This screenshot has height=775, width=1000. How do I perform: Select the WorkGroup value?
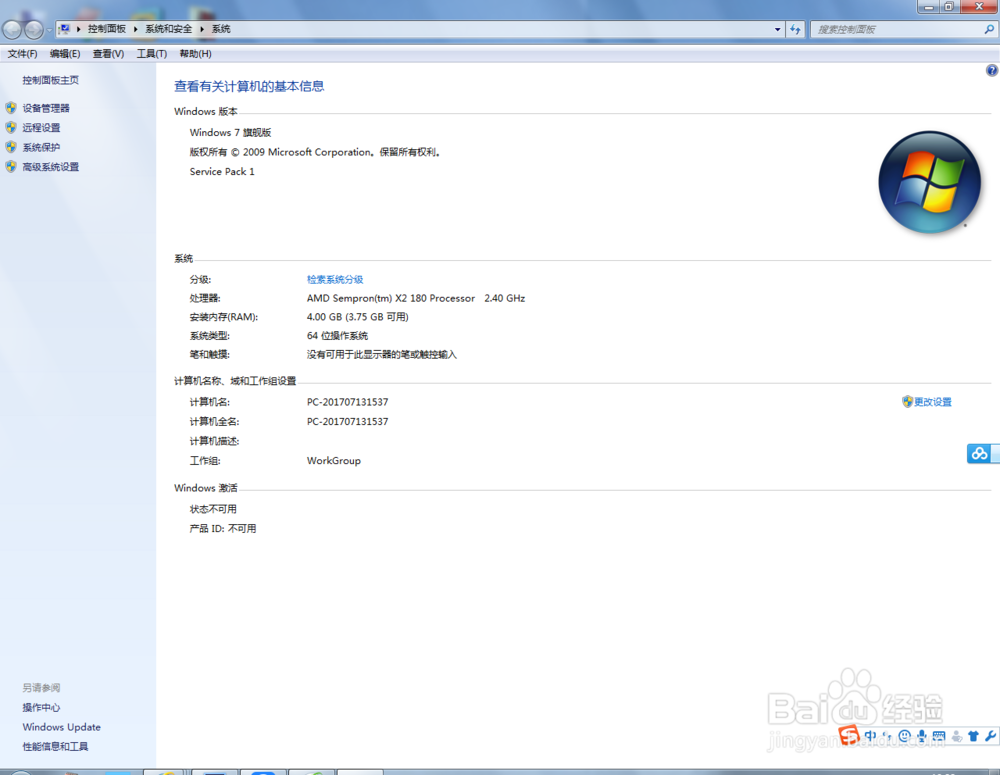[x=334, y=461]
